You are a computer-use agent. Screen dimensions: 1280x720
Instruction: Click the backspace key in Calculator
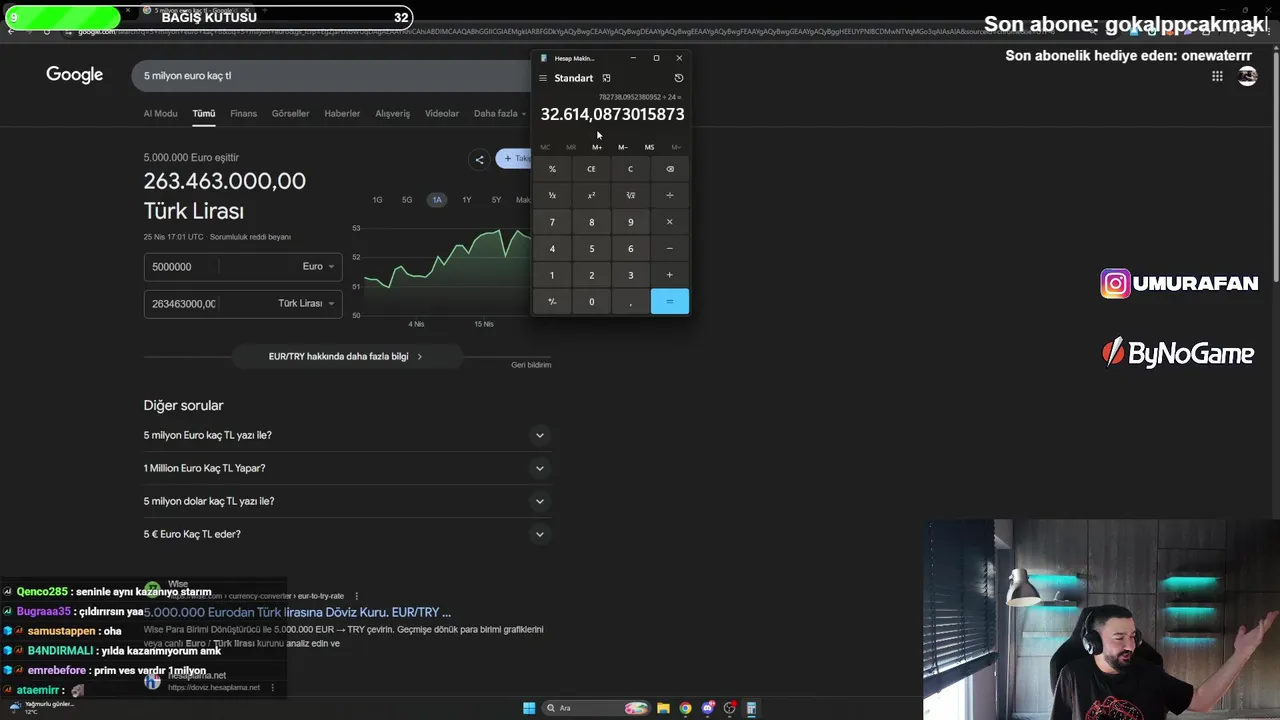tap(670, 169)
